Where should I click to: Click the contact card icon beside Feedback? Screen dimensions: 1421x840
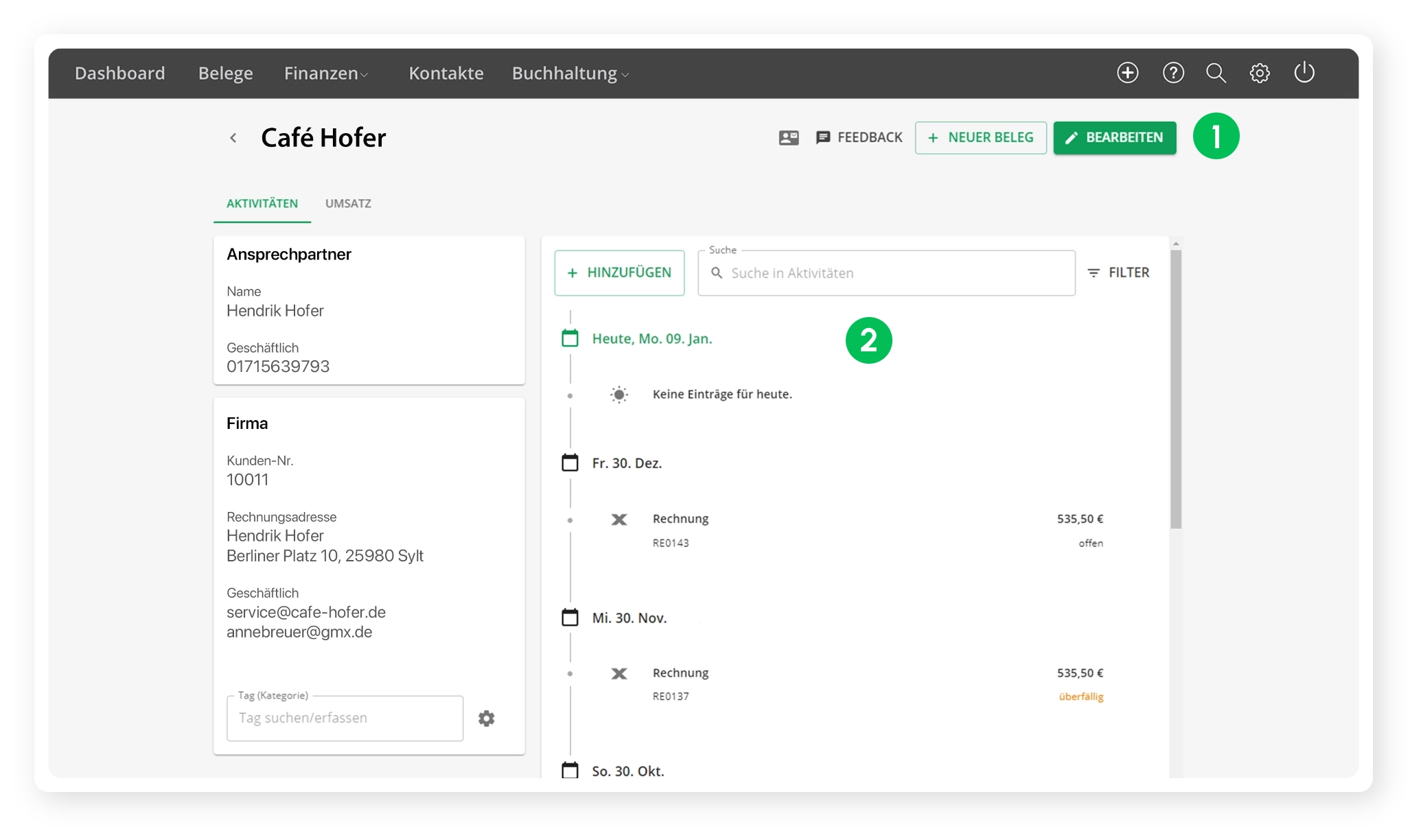point(789,138)
